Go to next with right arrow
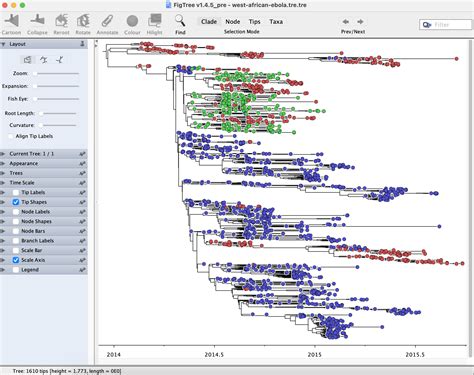The height and width of the screenshot is (375, 474). point(360,22)
